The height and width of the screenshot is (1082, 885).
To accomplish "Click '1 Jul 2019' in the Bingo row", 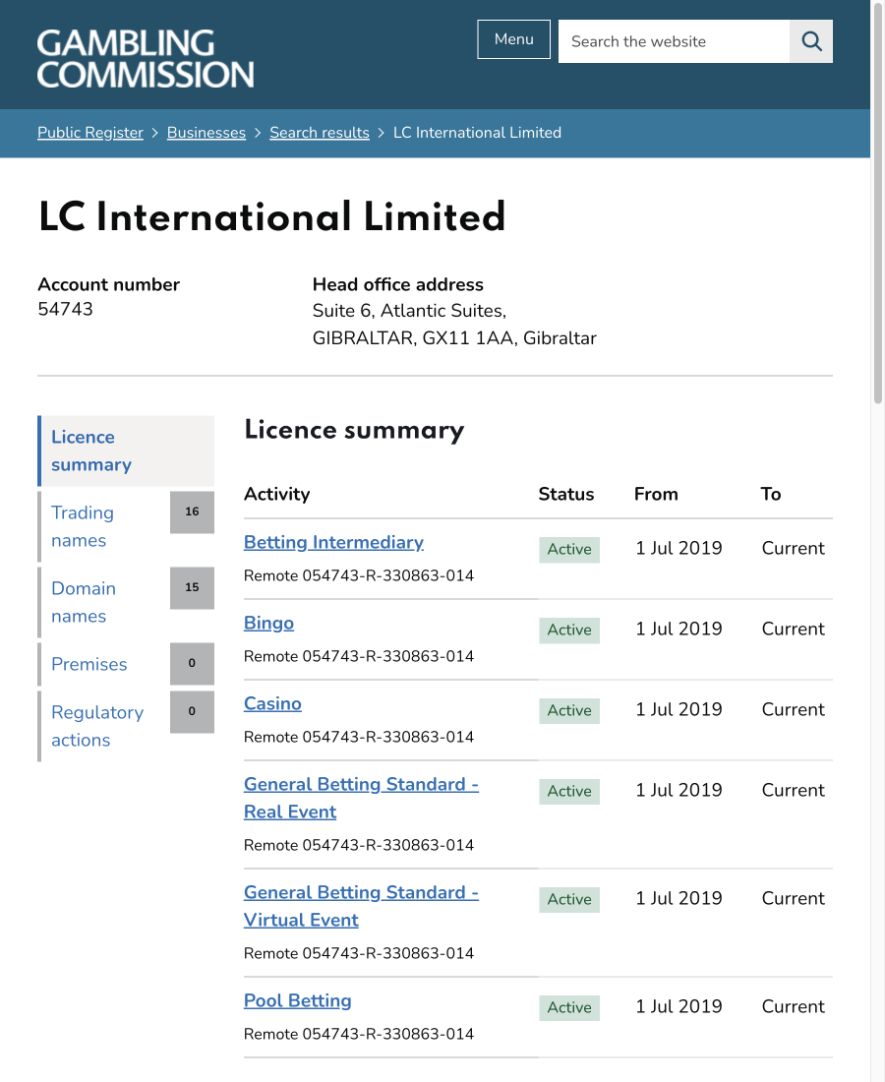I will (x=679, y=629).
